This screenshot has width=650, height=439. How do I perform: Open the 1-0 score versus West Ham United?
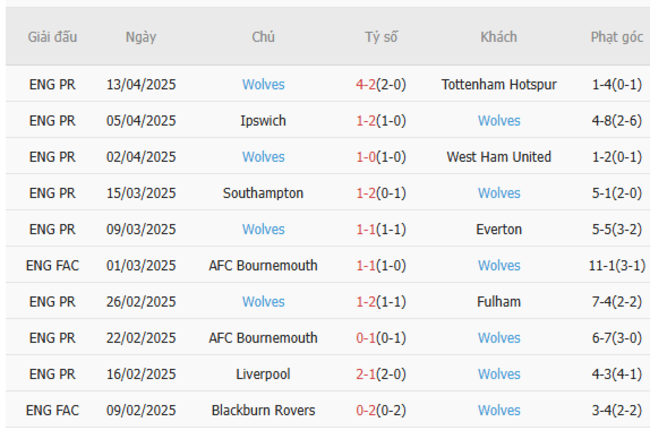coord(366,157)
